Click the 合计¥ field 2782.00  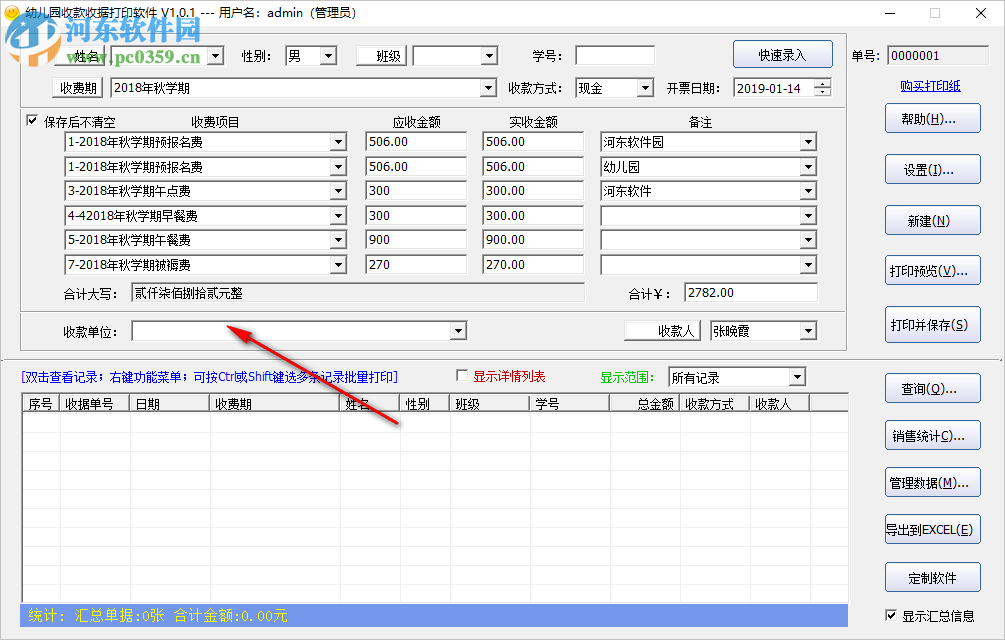[751, 293]
